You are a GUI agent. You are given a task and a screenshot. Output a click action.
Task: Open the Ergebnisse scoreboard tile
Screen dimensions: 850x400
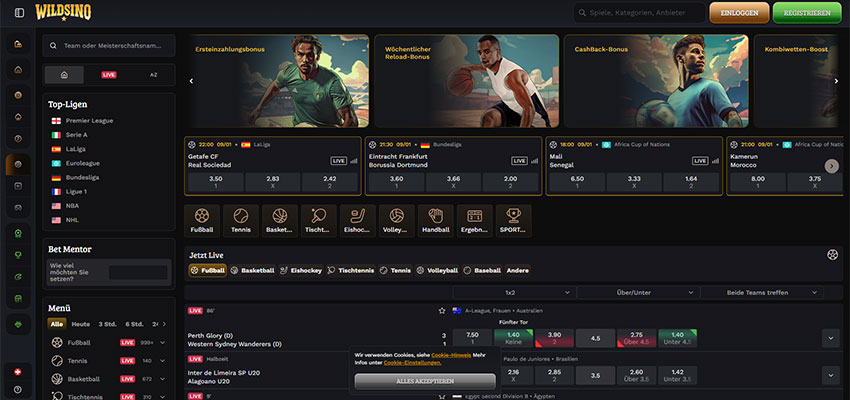[x=475, y=221]
